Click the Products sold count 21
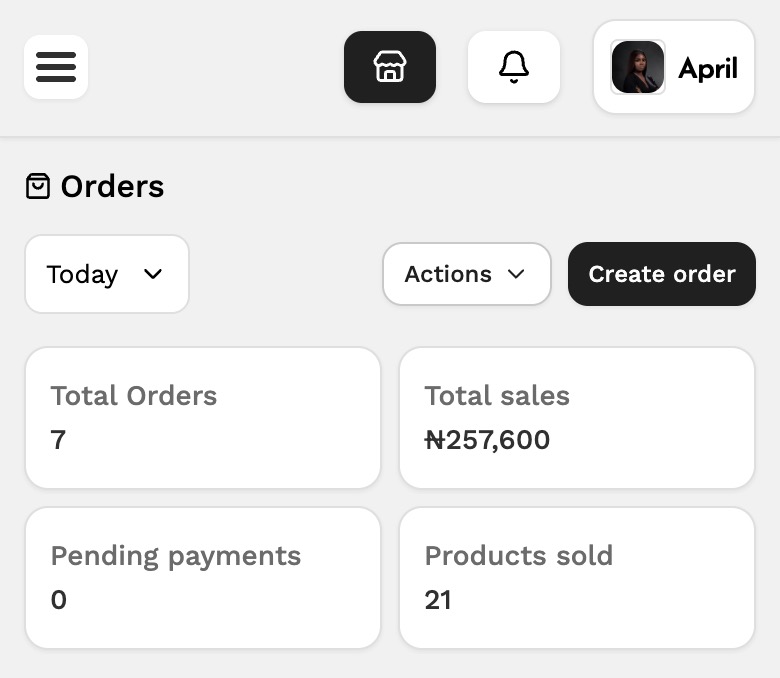This screenshot has width=780, height=678. pos(438,600)
